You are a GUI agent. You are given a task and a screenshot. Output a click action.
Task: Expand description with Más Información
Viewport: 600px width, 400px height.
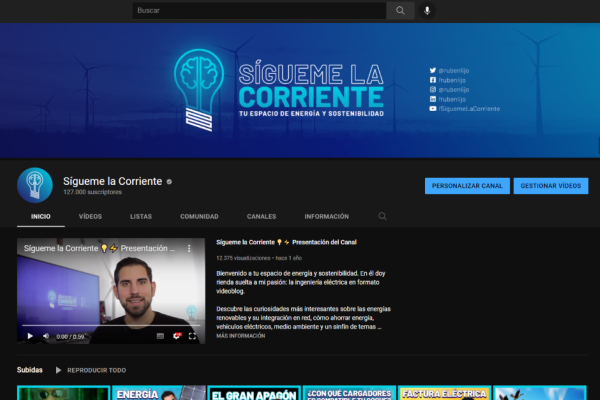coord(241,336)
